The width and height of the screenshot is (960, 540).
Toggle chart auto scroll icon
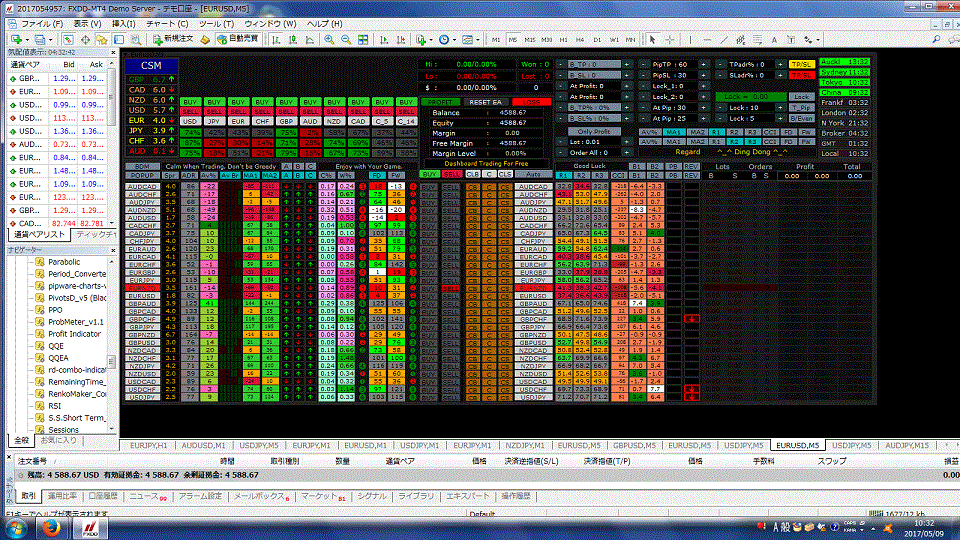(384, 40)
